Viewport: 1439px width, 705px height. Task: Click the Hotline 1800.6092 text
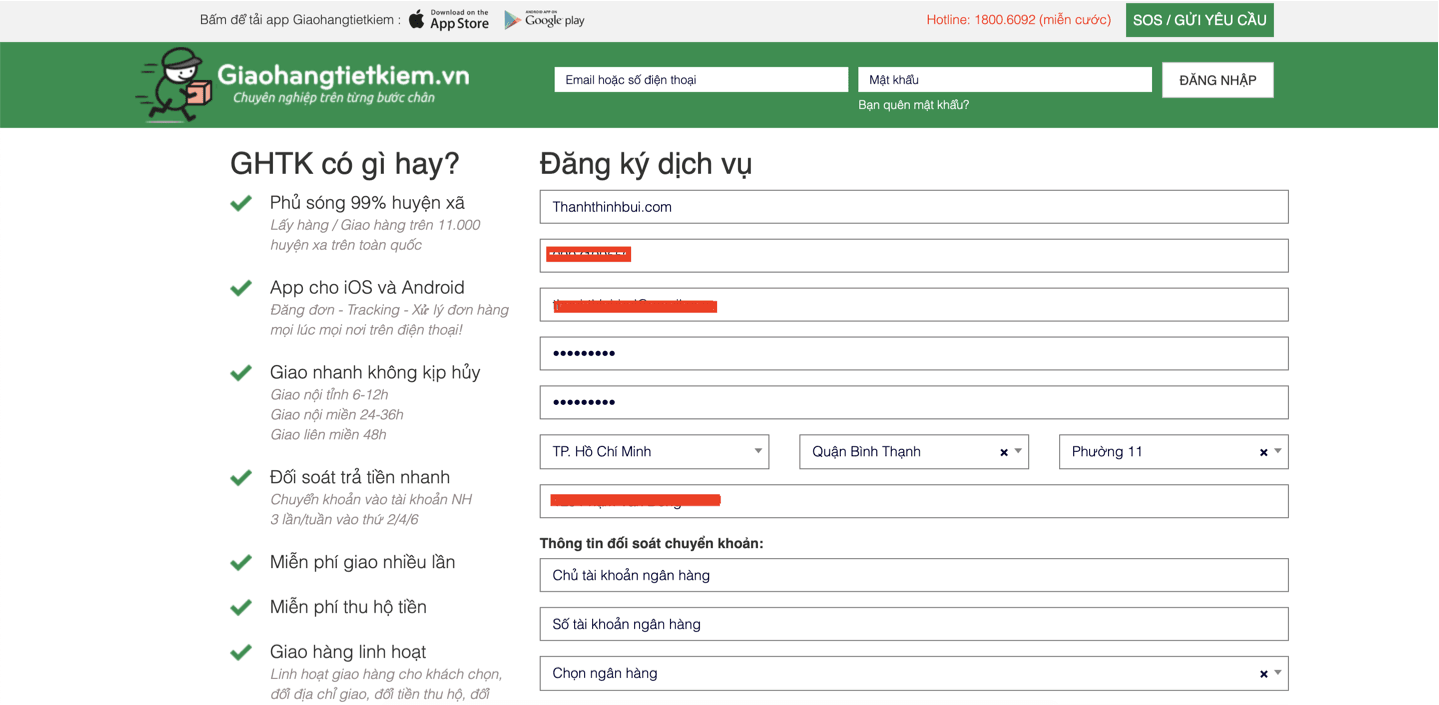[1018, 20]
